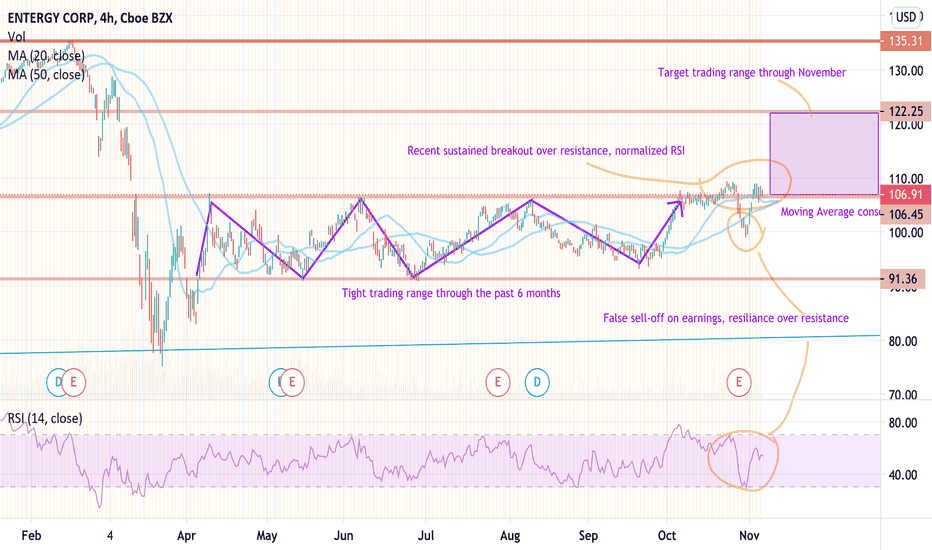Click the Feb label on time axis

31,536
